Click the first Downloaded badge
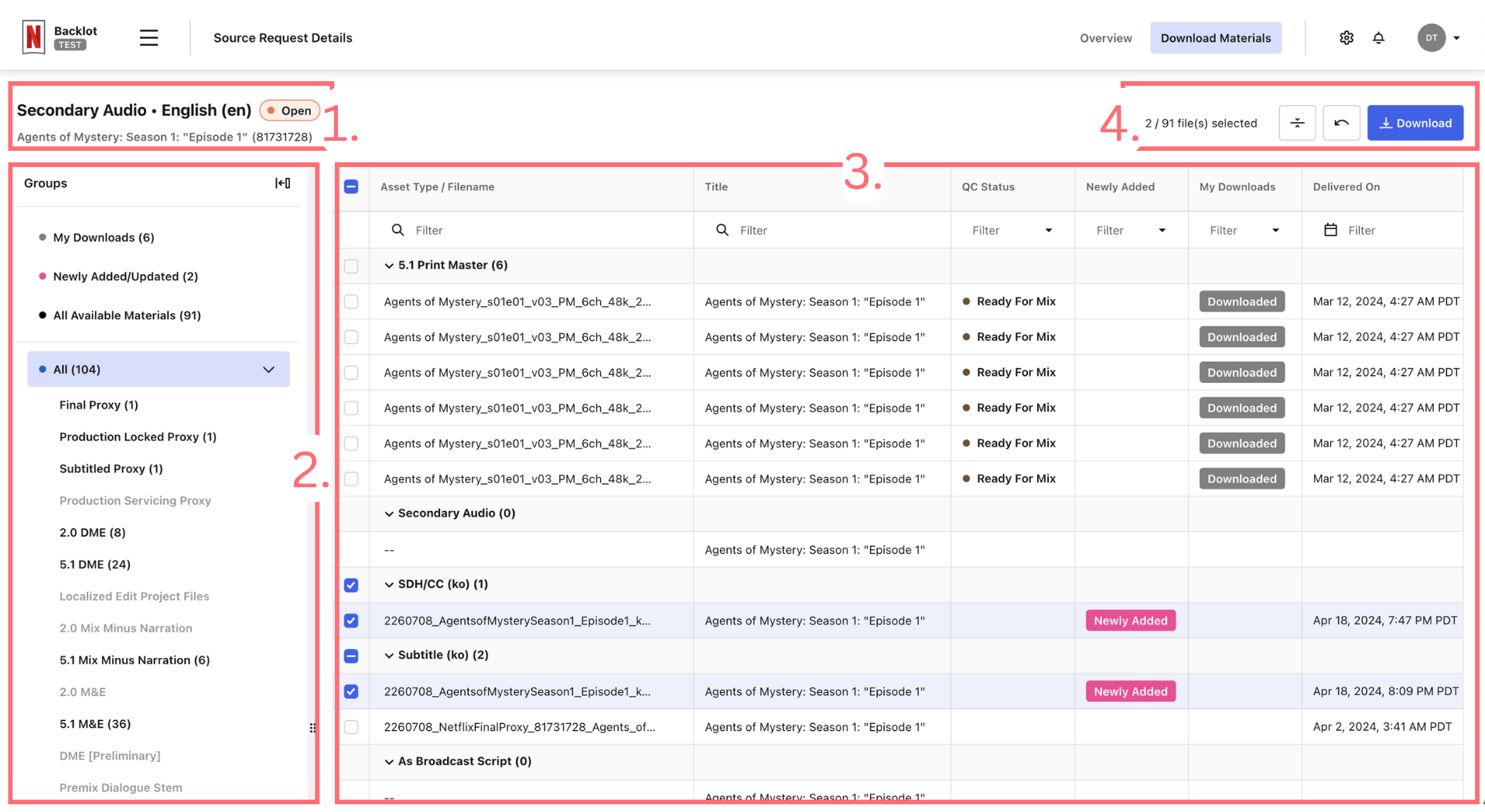 (1242, 302)
